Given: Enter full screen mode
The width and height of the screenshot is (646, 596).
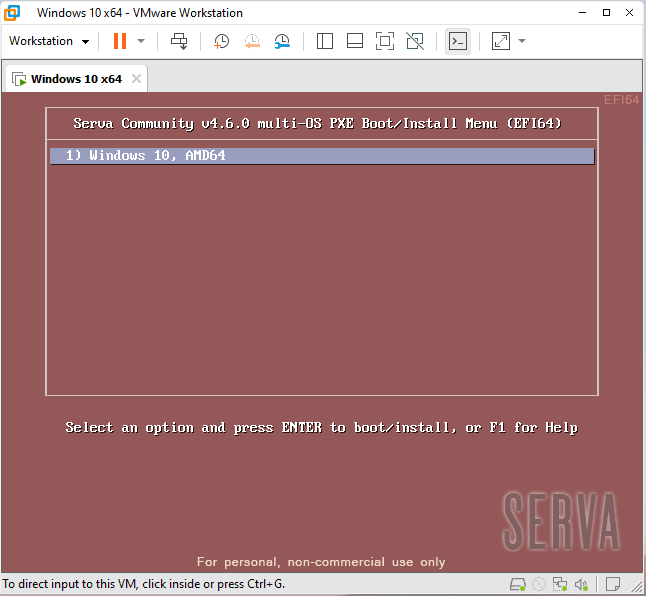Looking at the screenshot, I should pos(385,41).
